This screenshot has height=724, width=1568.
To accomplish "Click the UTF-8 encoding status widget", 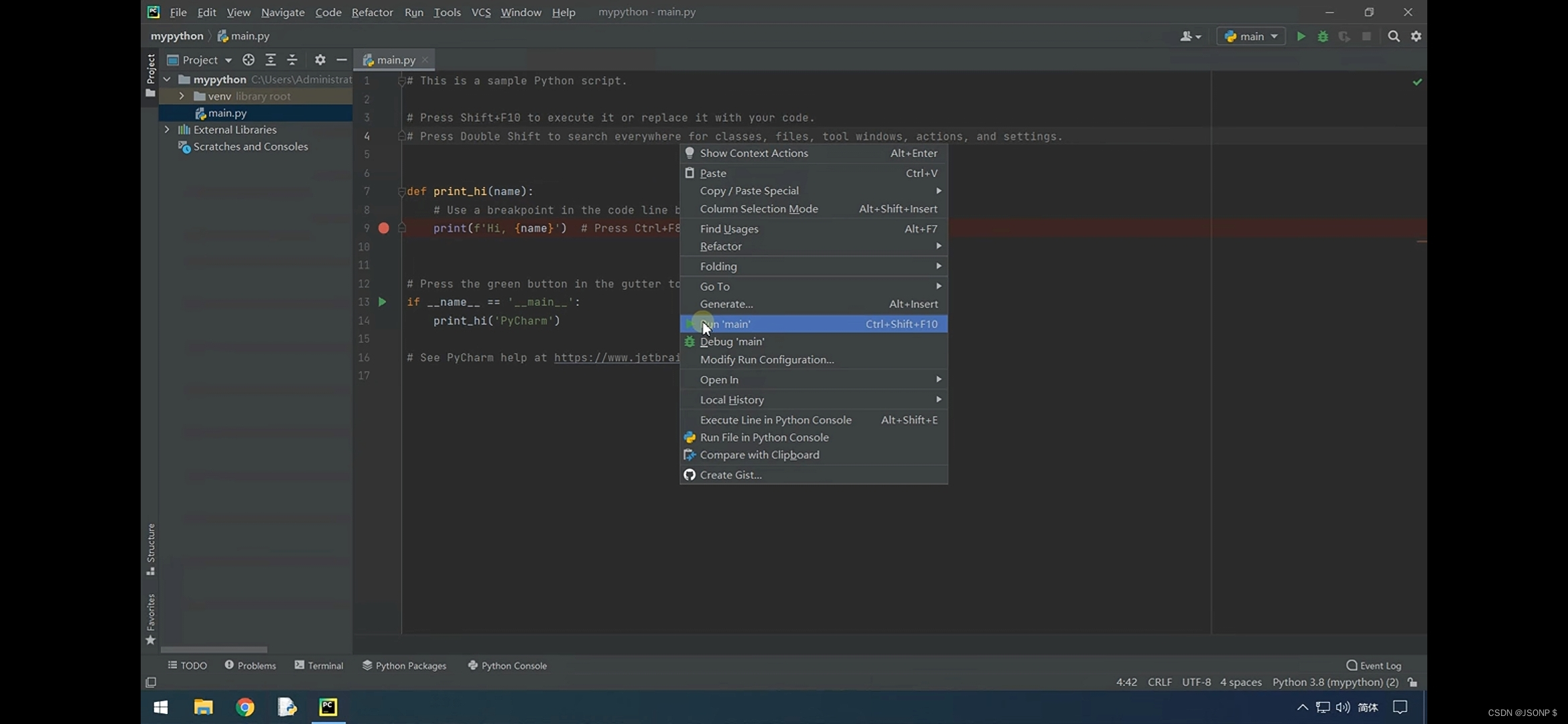I will coord(1196,682).
